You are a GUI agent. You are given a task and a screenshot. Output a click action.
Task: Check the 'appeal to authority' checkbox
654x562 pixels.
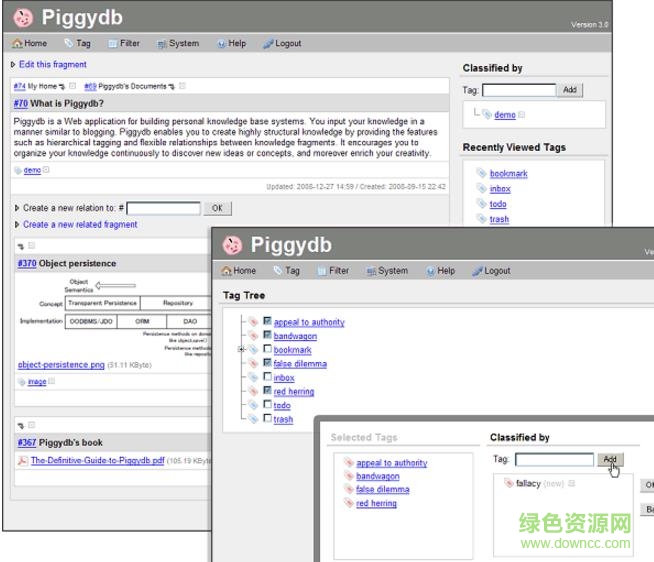coord(267,321)
